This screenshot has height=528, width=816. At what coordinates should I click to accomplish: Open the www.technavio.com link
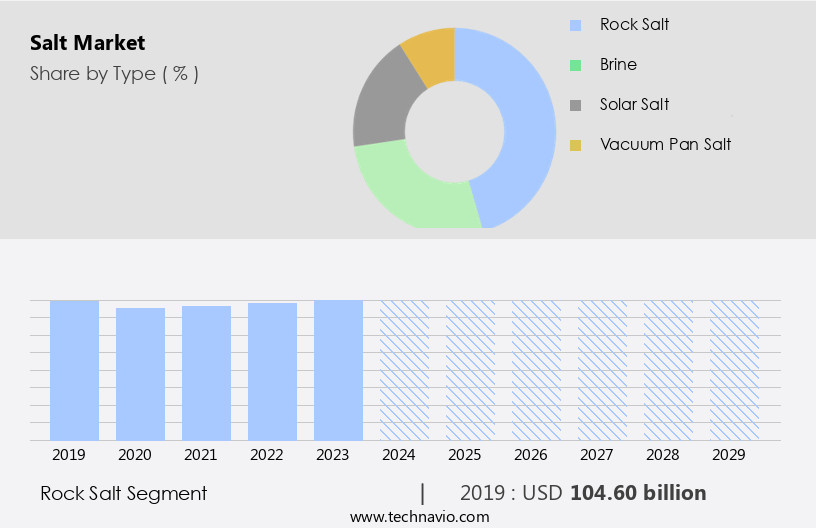(x=419, y=516)
